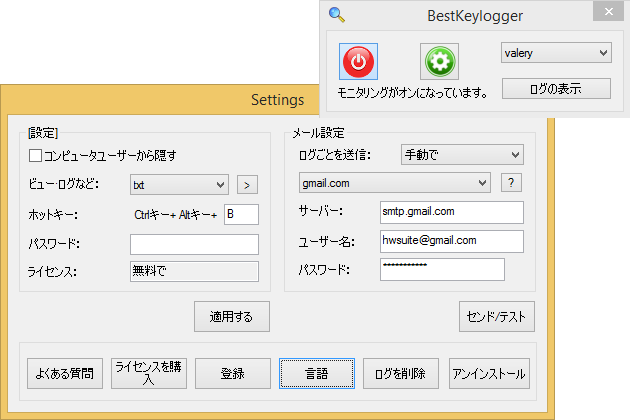Click the よくある質問 button
Image resolution: width=630 pixels, height=420 pixels.
[65, 374]
